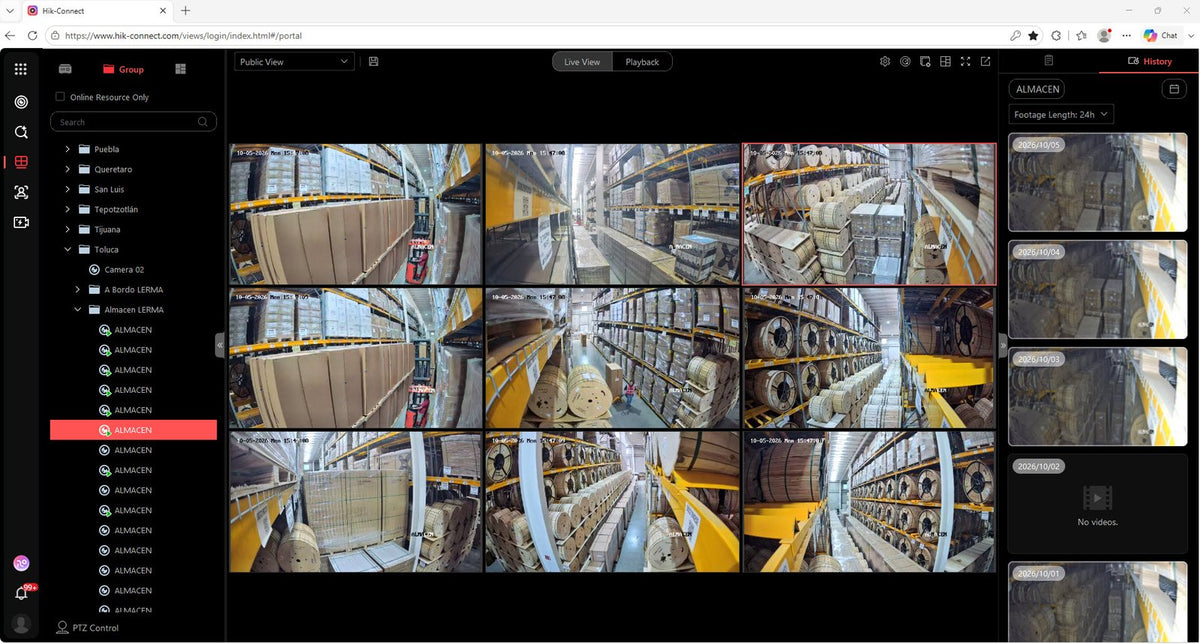The width and height of the screenshot is (1200, 644).
Task: Open the apps grid menu icon
Action: tap(21, 70)
